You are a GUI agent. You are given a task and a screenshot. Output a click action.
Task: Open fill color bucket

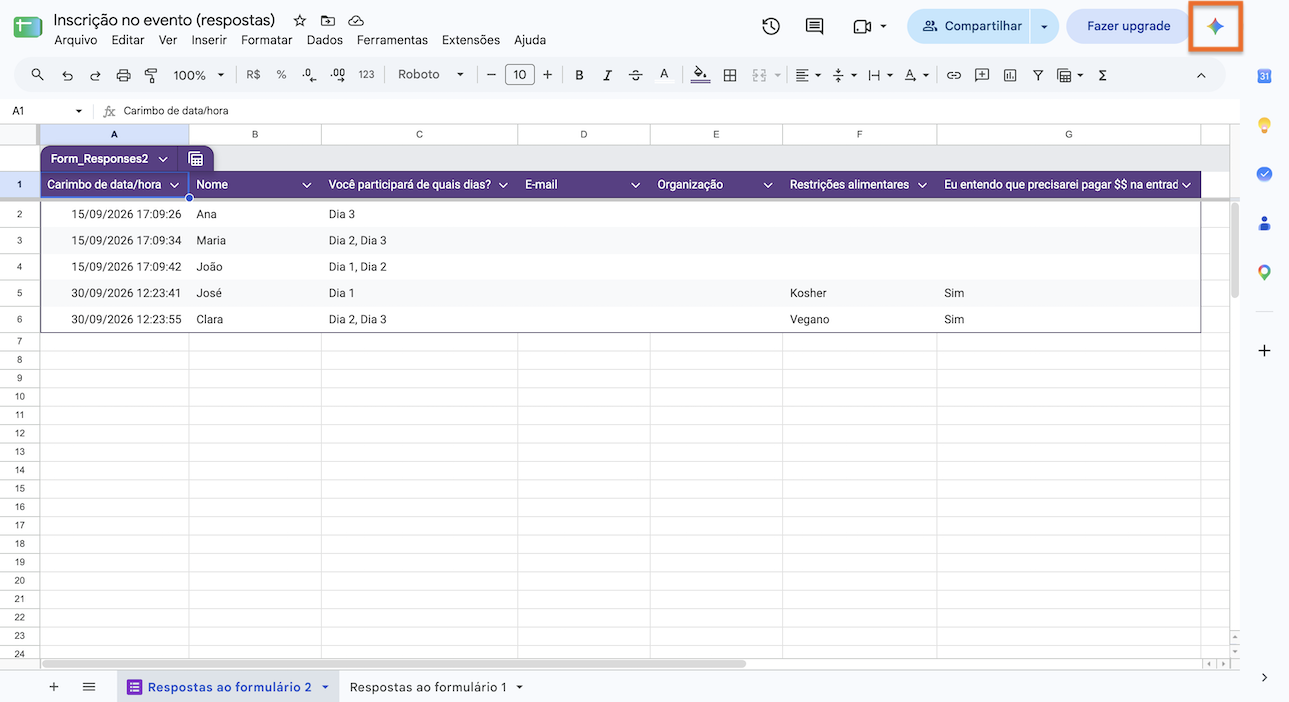[x=700, y=75]
